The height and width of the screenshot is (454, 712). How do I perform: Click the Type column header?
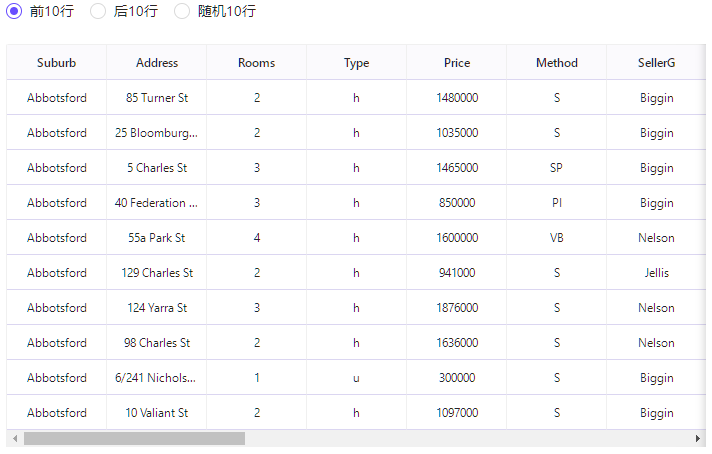pos(356,63)
